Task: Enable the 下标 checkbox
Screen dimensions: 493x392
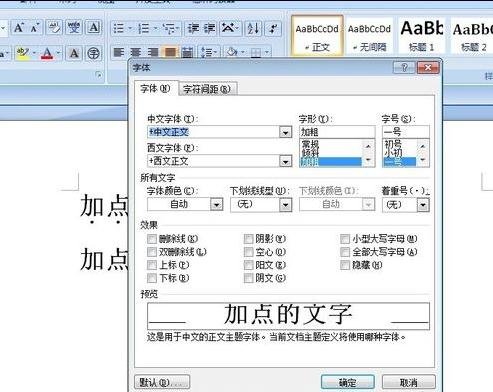Action: [152, 278]
